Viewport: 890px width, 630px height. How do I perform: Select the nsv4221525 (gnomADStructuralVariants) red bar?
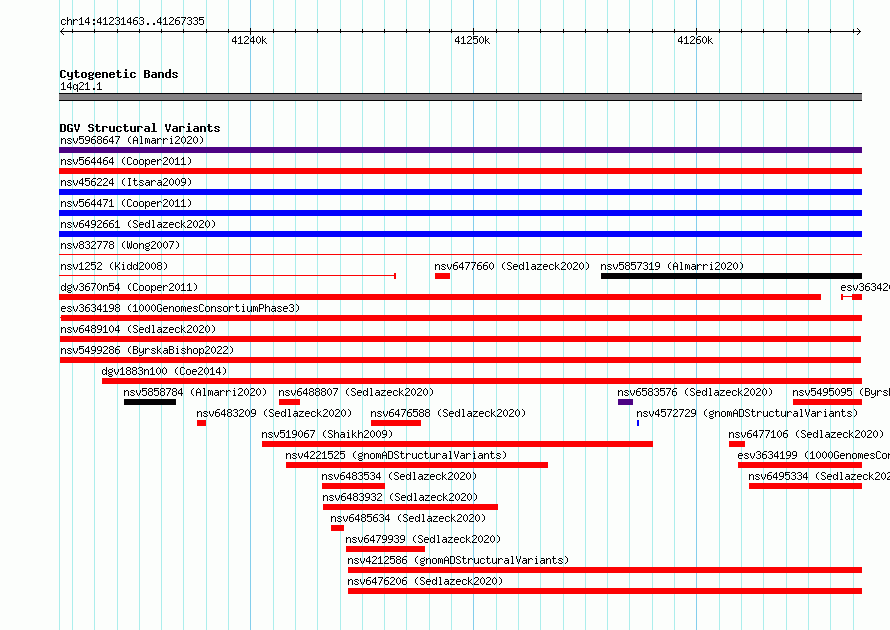coord(417,465)
